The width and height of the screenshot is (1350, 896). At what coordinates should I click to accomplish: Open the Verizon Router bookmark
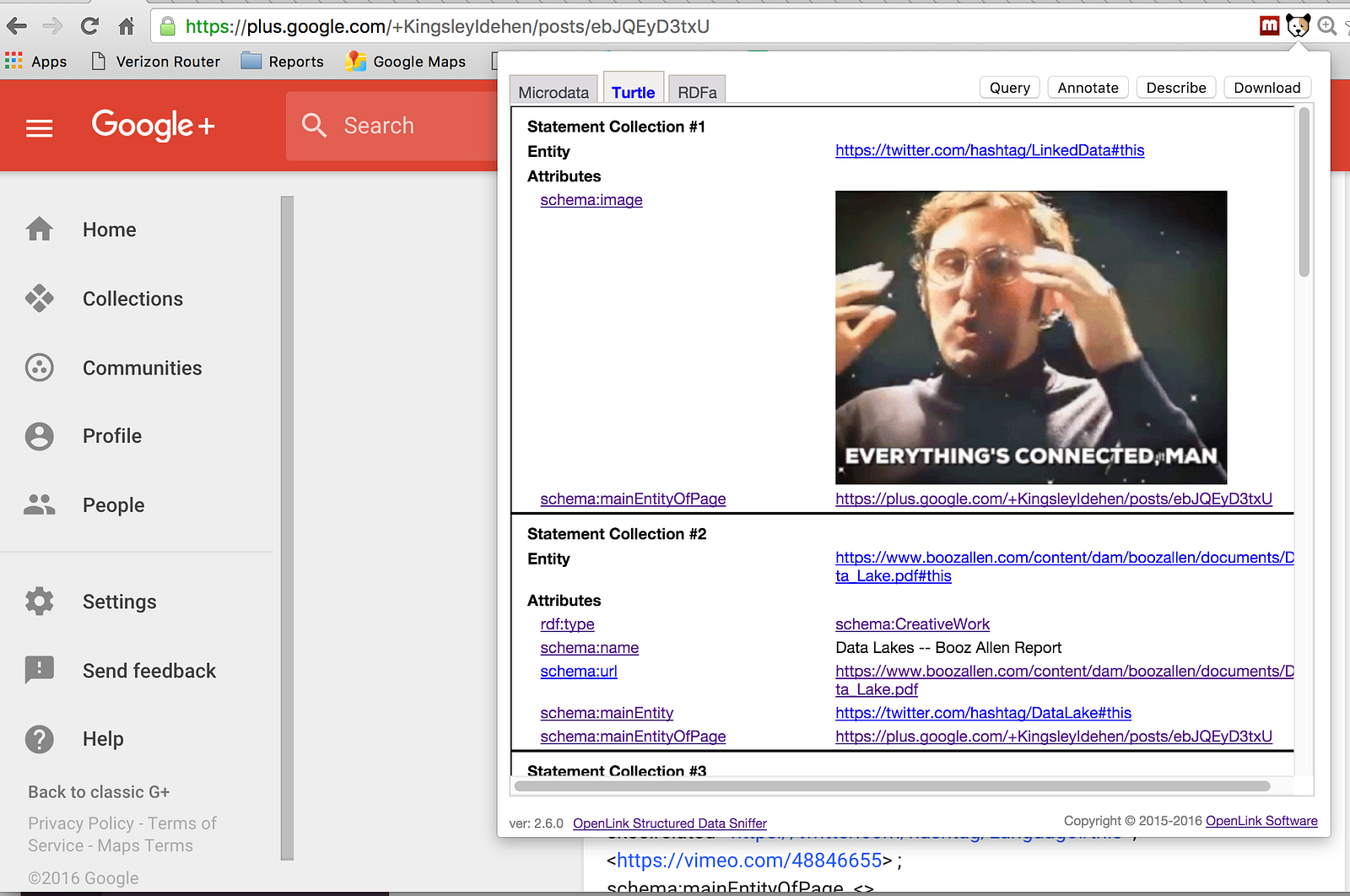point(156,62)
